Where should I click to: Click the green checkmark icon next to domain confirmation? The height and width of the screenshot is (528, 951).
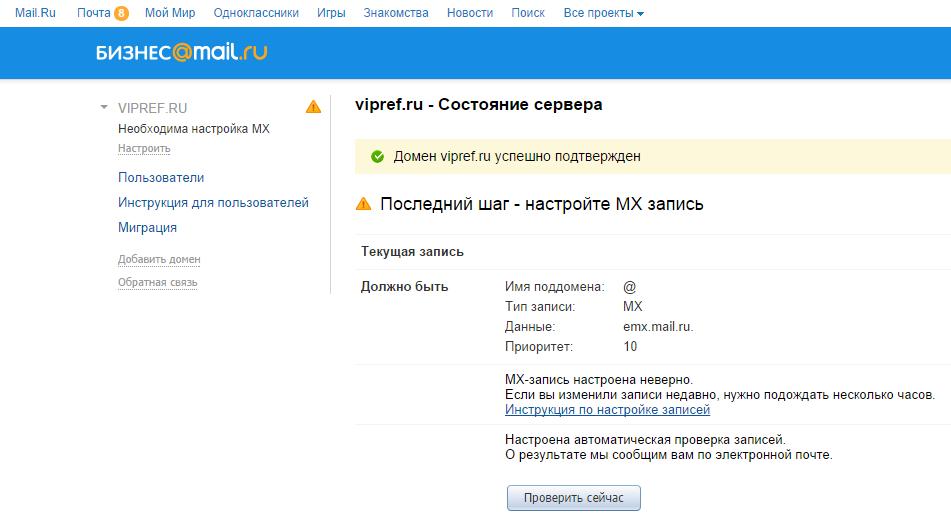point(377,156)
